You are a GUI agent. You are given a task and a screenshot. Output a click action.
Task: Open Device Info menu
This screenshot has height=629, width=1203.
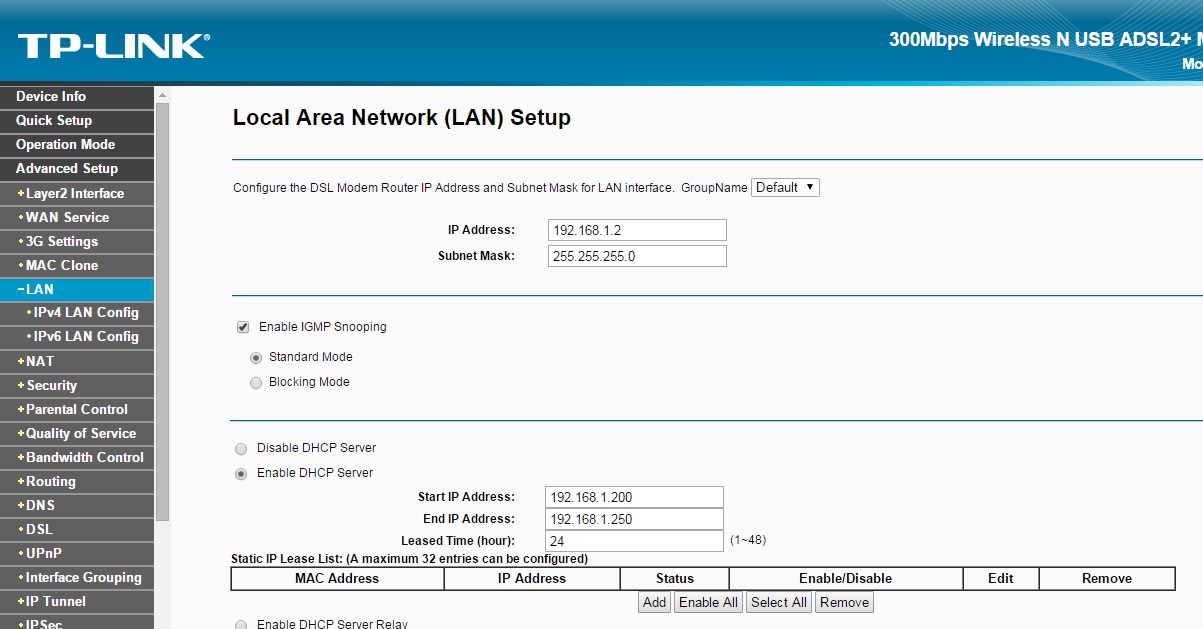(x=77, y=97)
